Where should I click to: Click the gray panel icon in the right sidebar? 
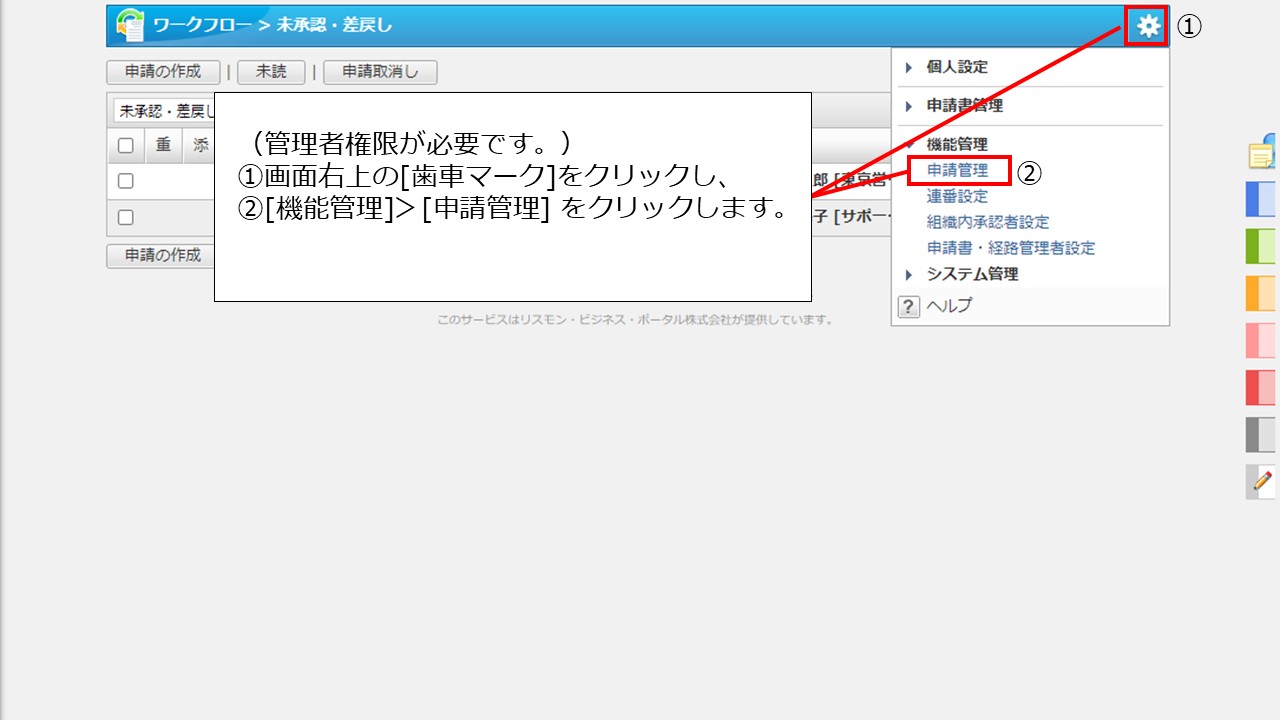[x=1261, y=434]
